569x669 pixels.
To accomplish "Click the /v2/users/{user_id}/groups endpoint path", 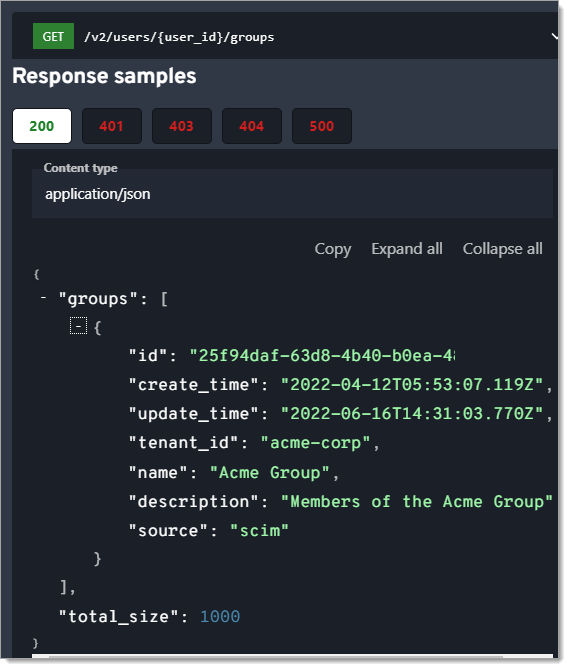I will point(179,37).
